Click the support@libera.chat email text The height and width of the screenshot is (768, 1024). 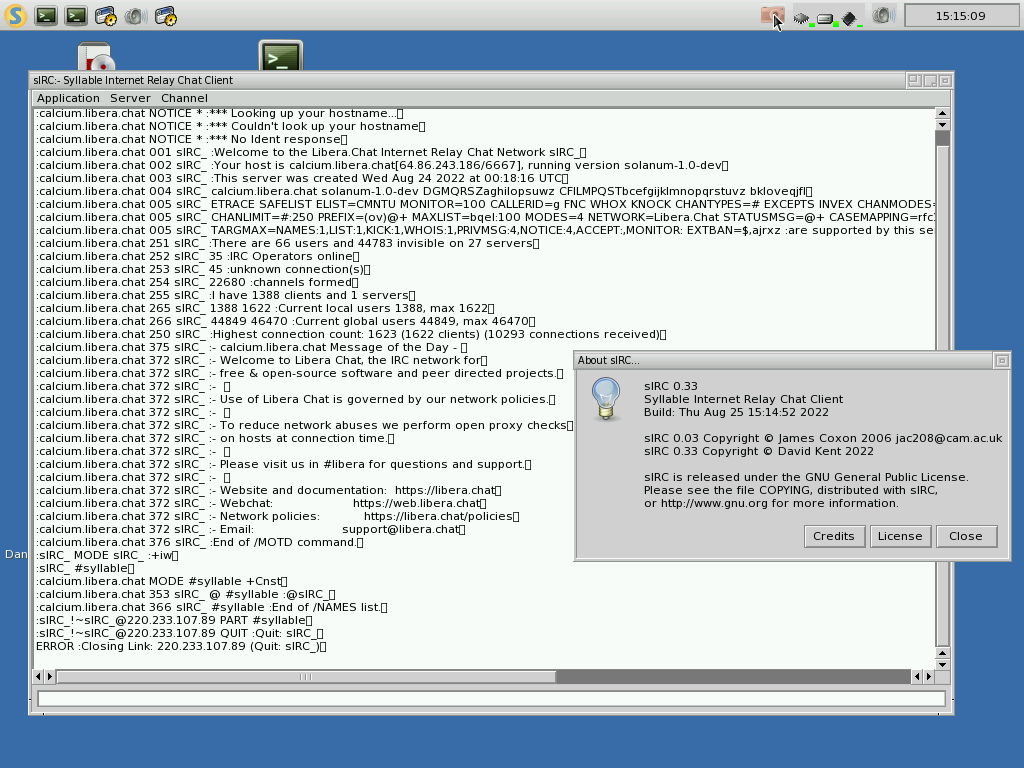pyautogui.click(x=400, y=530)
